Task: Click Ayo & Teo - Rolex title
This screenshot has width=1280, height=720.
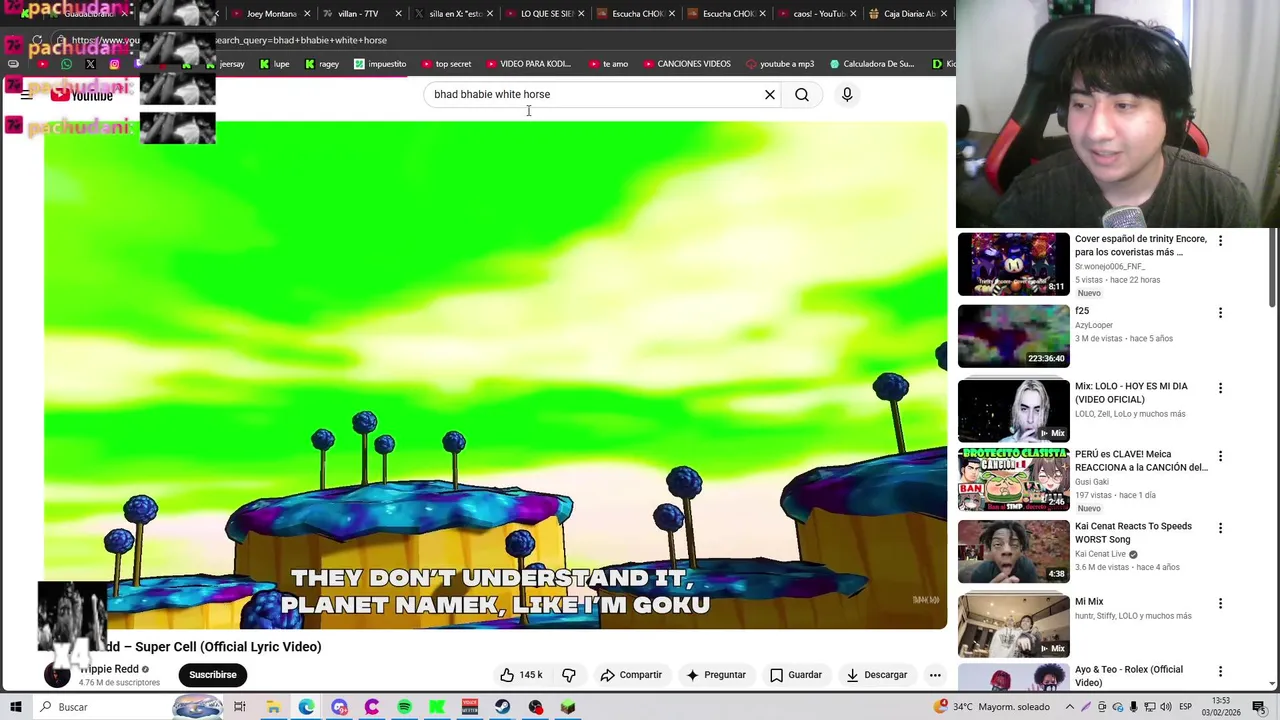Action: pos(1129,676)
